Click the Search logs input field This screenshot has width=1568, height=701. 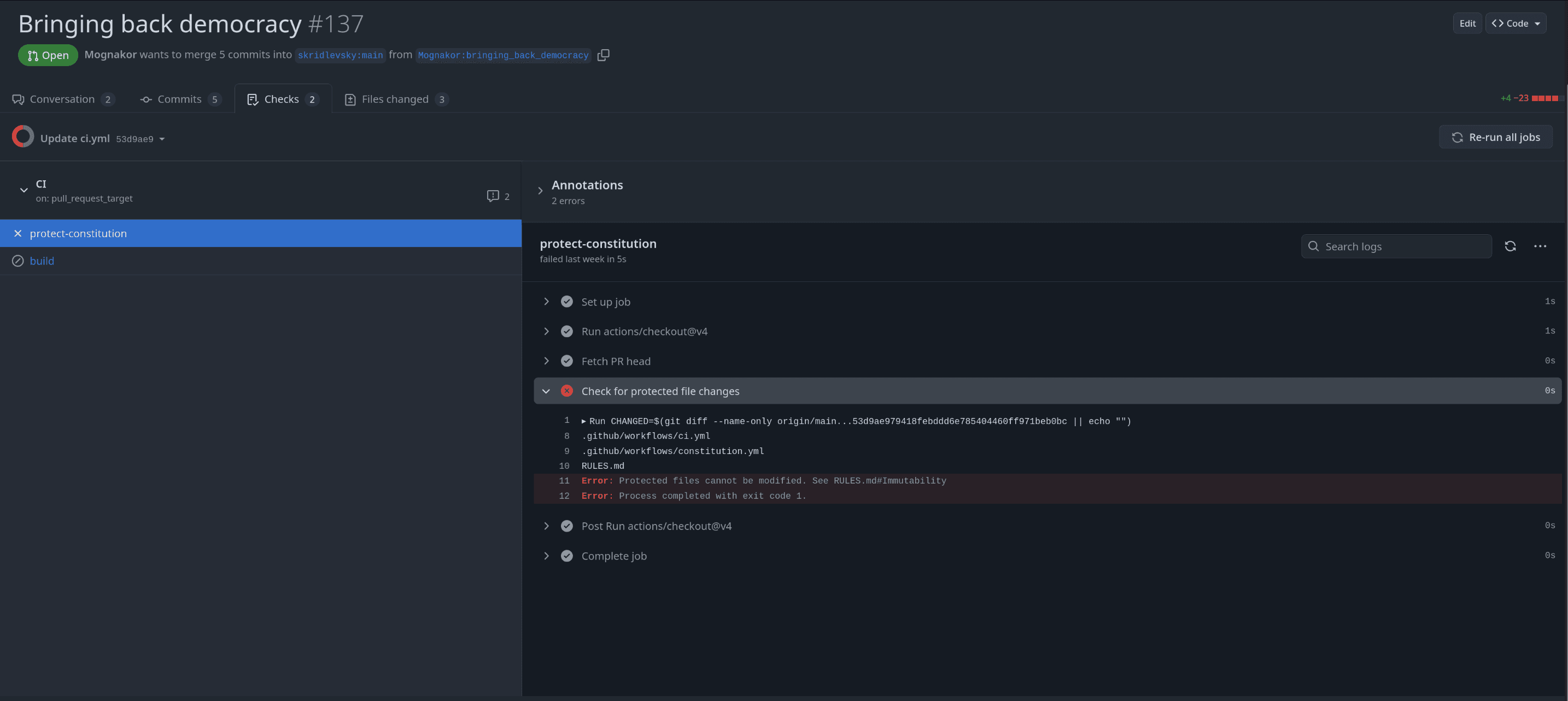pyautogui.click(x=1396, y=246)
